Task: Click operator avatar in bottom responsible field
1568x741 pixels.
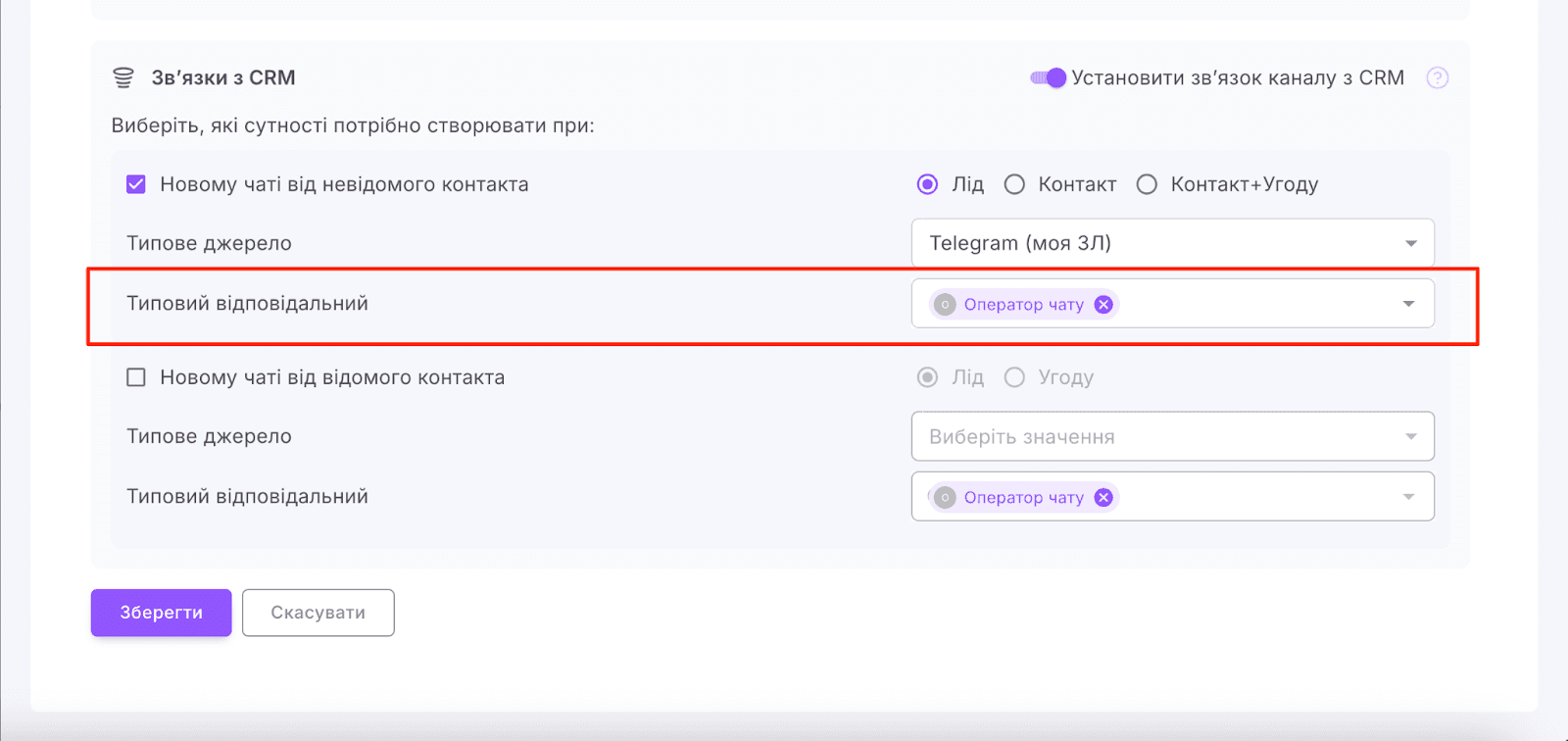Action: [945, 498]
